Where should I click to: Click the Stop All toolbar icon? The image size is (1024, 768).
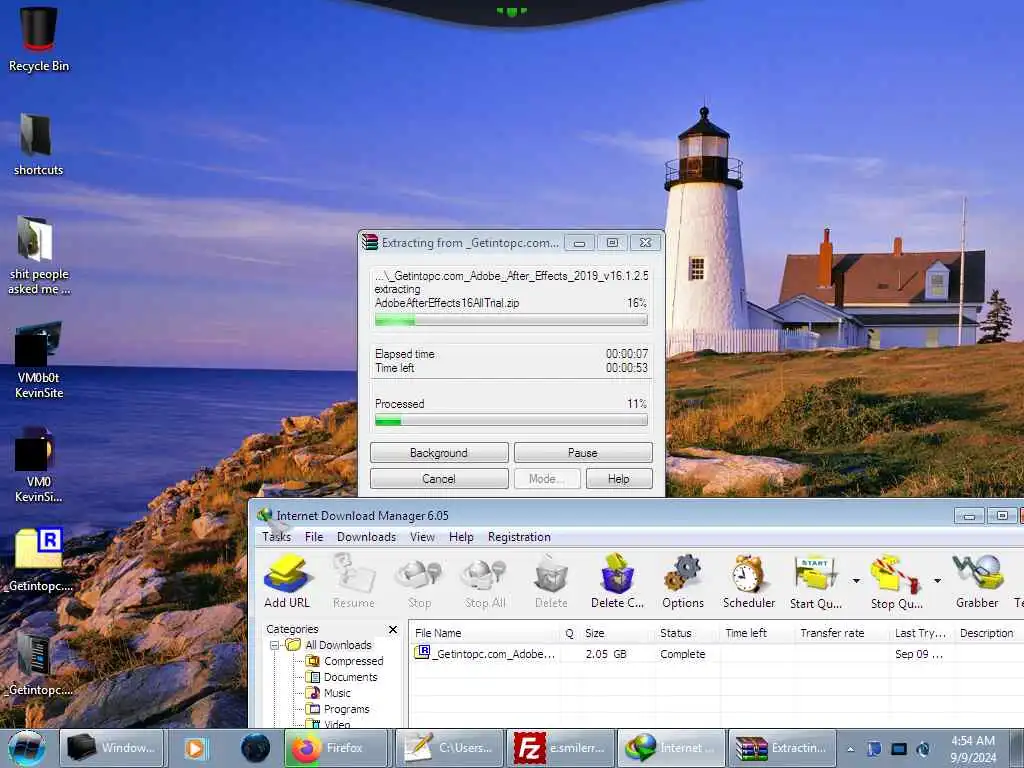click(x=485, y=581)
